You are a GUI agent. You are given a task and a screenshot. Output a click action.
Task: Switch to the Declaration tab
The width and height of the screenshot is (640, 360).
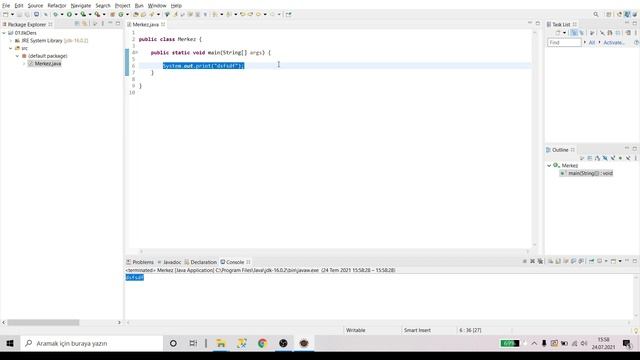200,262
